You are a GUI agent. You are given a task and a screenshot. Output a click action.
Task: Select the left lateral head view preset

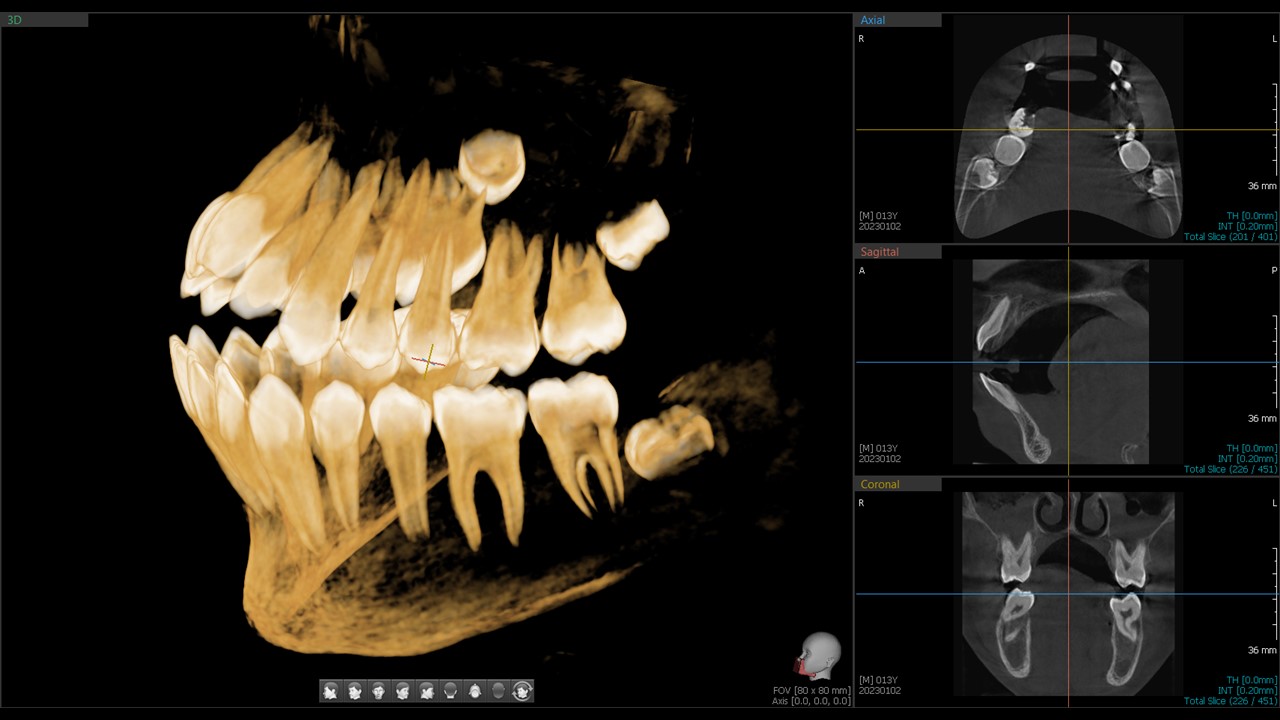pos(427,690)
